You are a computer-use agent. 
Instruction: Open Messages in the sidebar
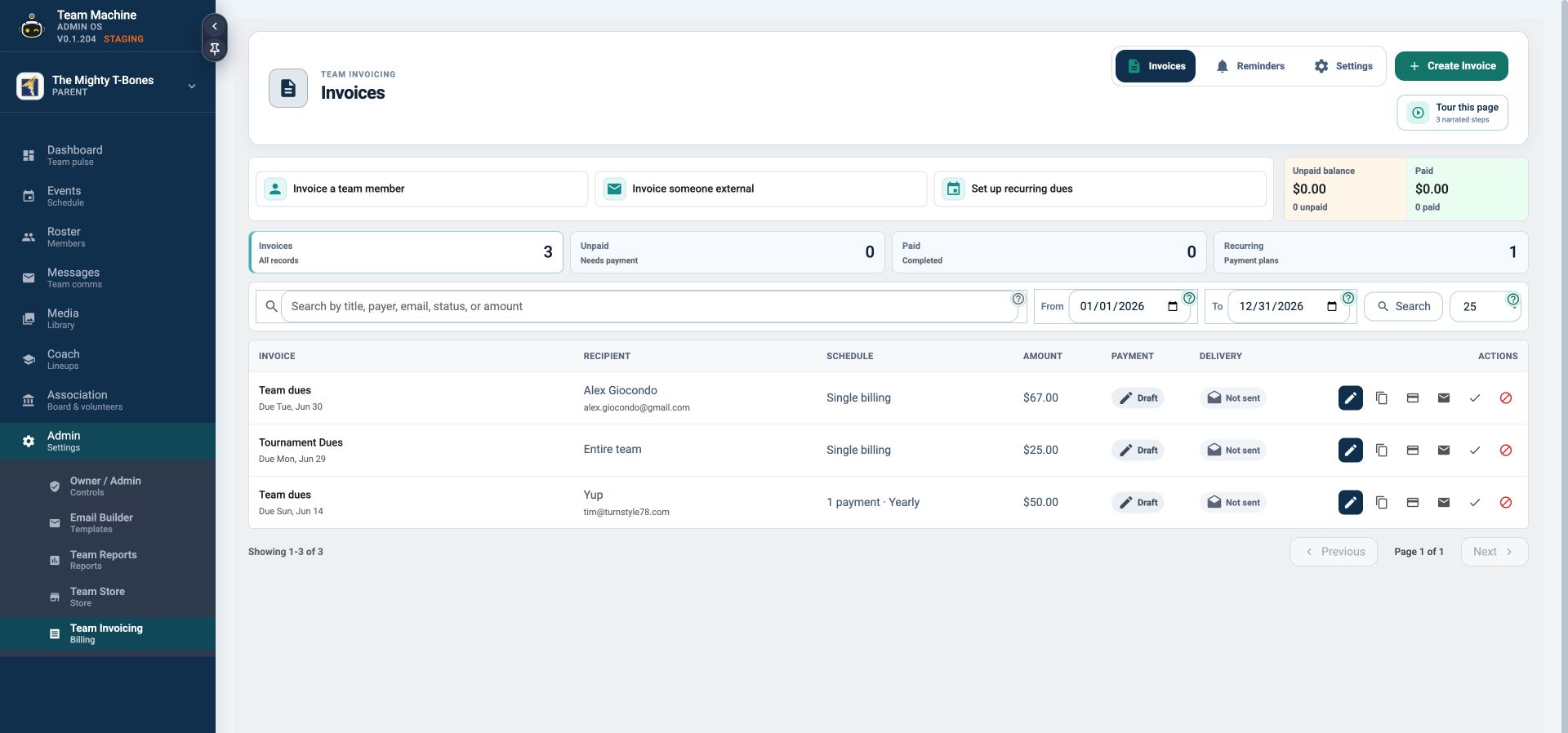tap(108, 278)
